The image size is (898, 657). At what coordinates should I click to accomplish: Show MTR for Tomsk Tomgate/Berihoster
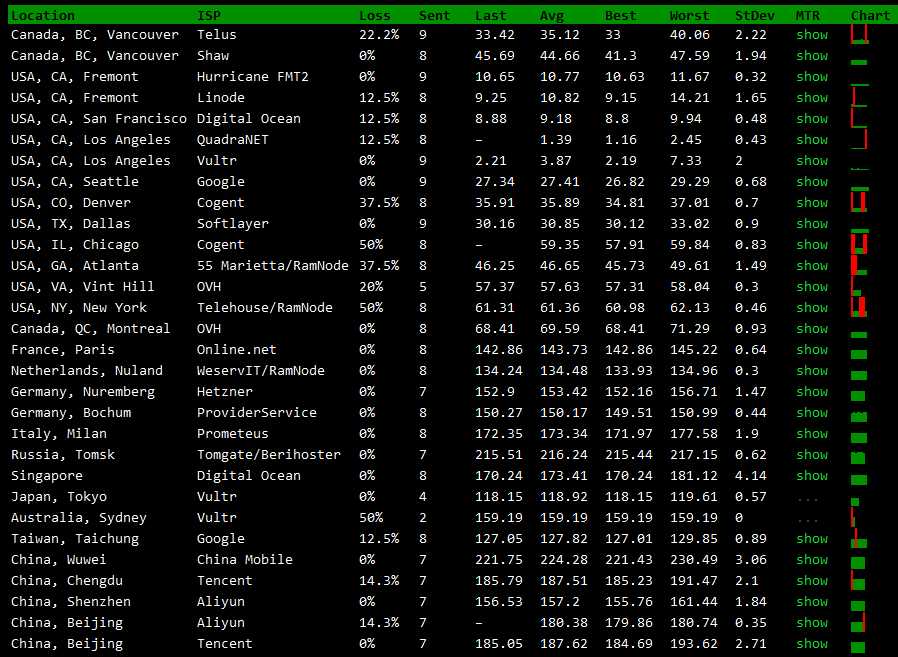tap(812, 455)
